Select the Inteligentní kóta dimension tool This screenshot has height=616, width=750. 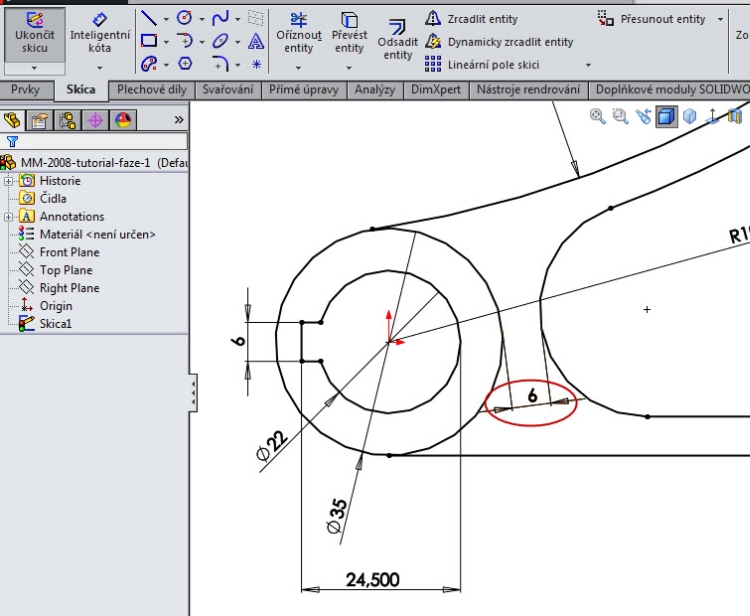coord(99,35)
